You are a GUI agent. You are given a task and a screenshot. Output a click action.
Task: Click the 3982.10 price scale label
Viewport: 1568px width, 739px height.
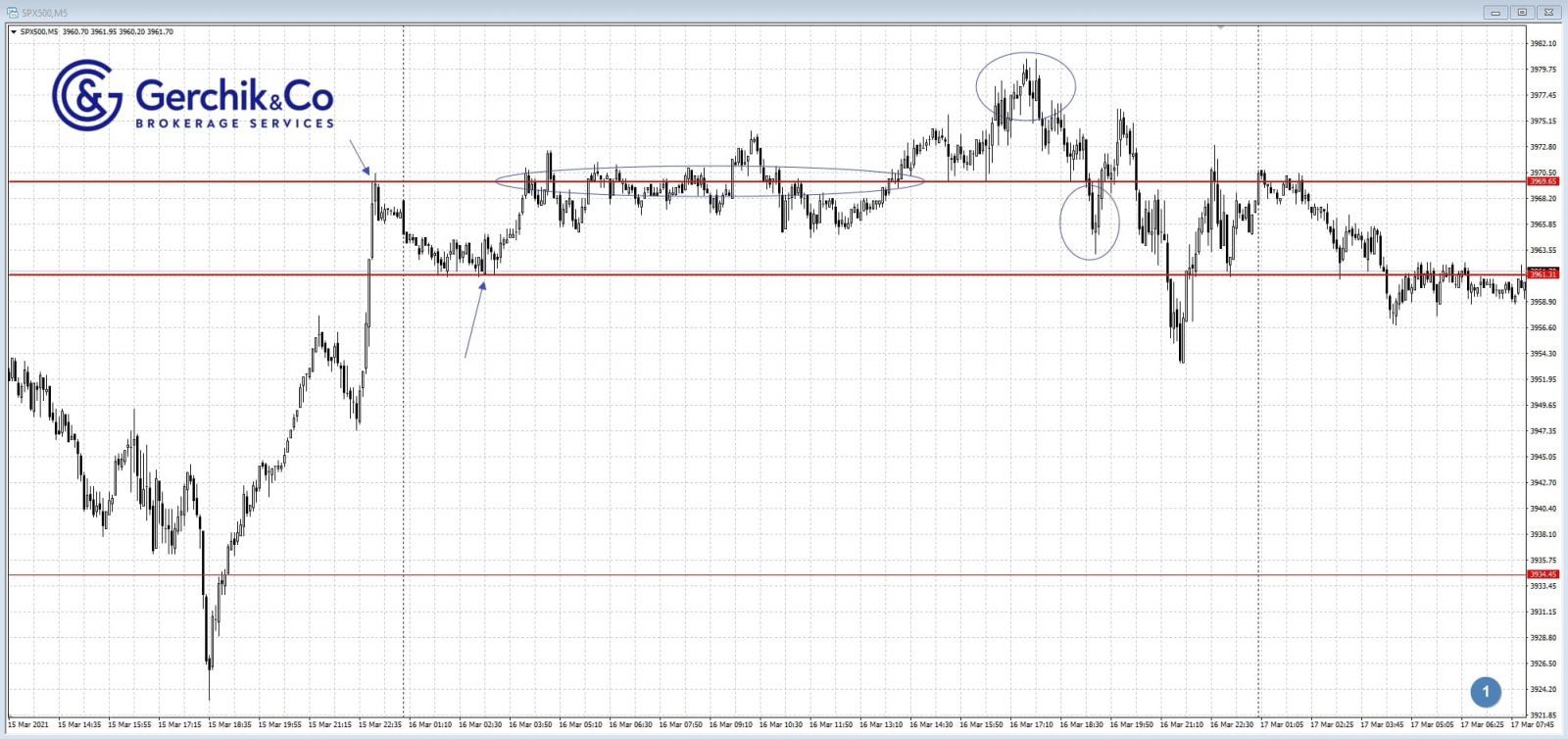pyautogui.click(x=1543, y=44)
